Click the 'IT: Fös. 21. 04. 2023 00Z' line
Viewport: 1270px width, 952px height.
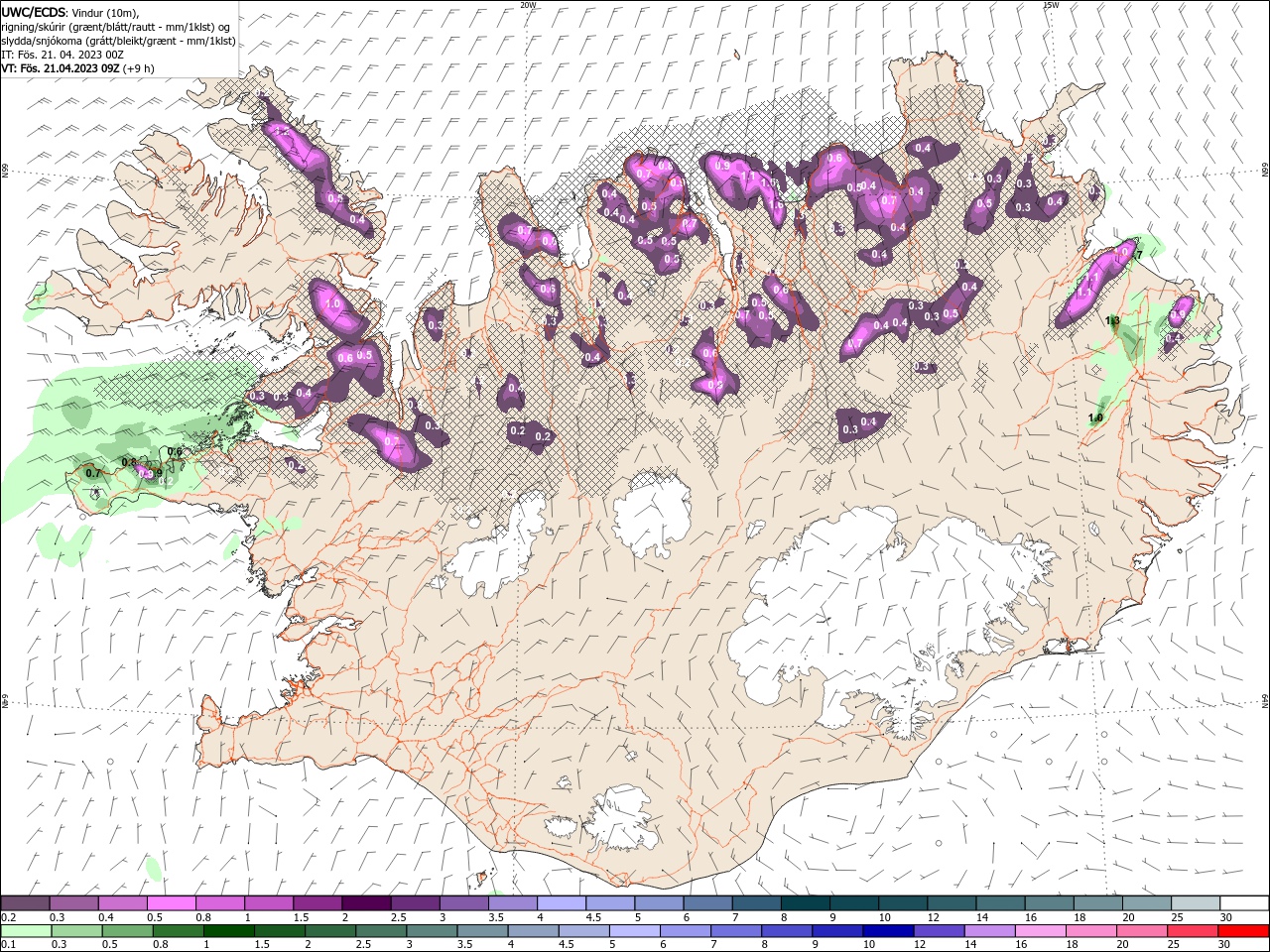(x=63, y=55)
